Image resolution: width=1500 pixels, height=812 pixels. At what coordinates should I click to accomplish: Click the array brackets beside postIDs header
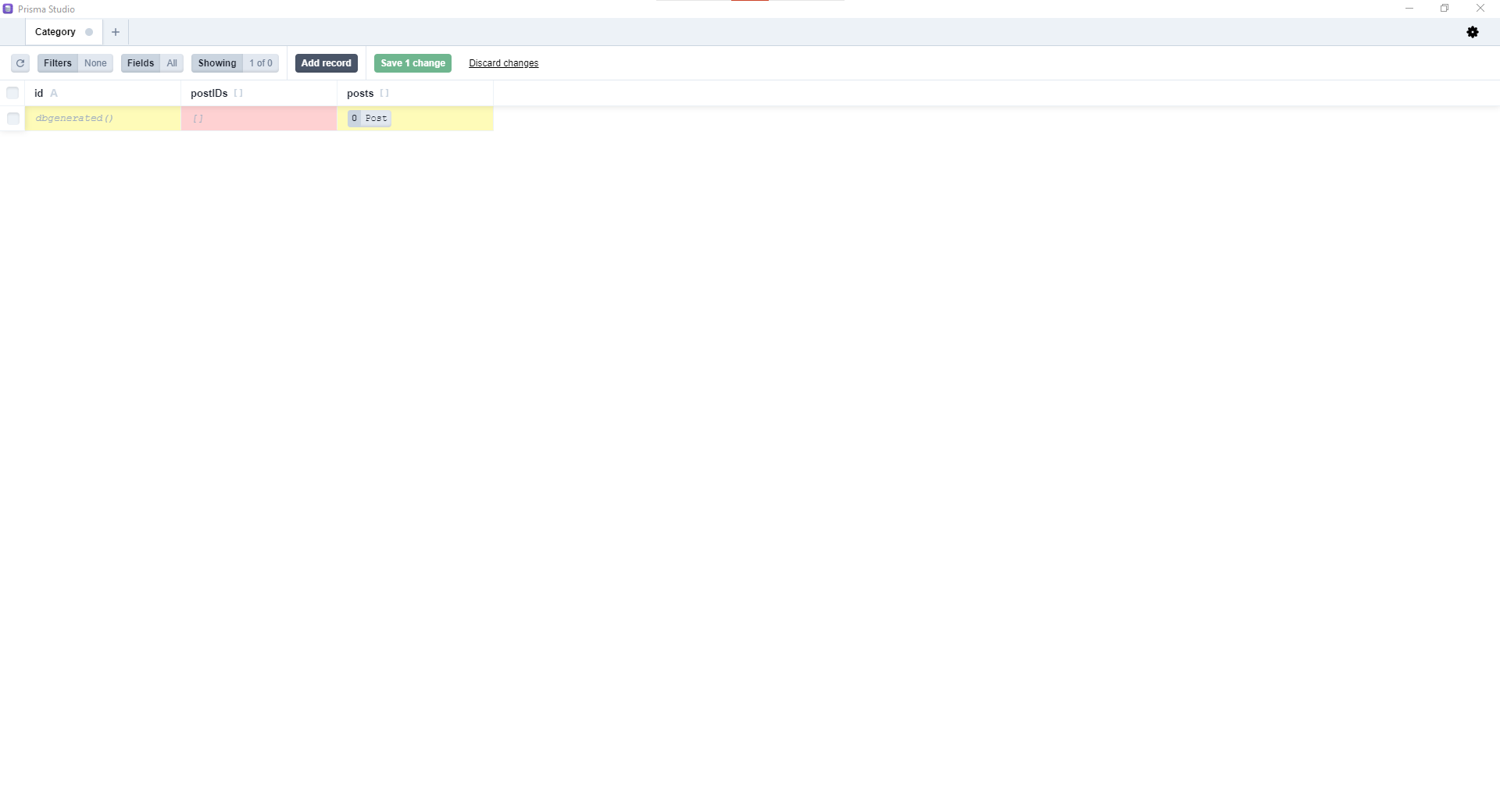238,93
